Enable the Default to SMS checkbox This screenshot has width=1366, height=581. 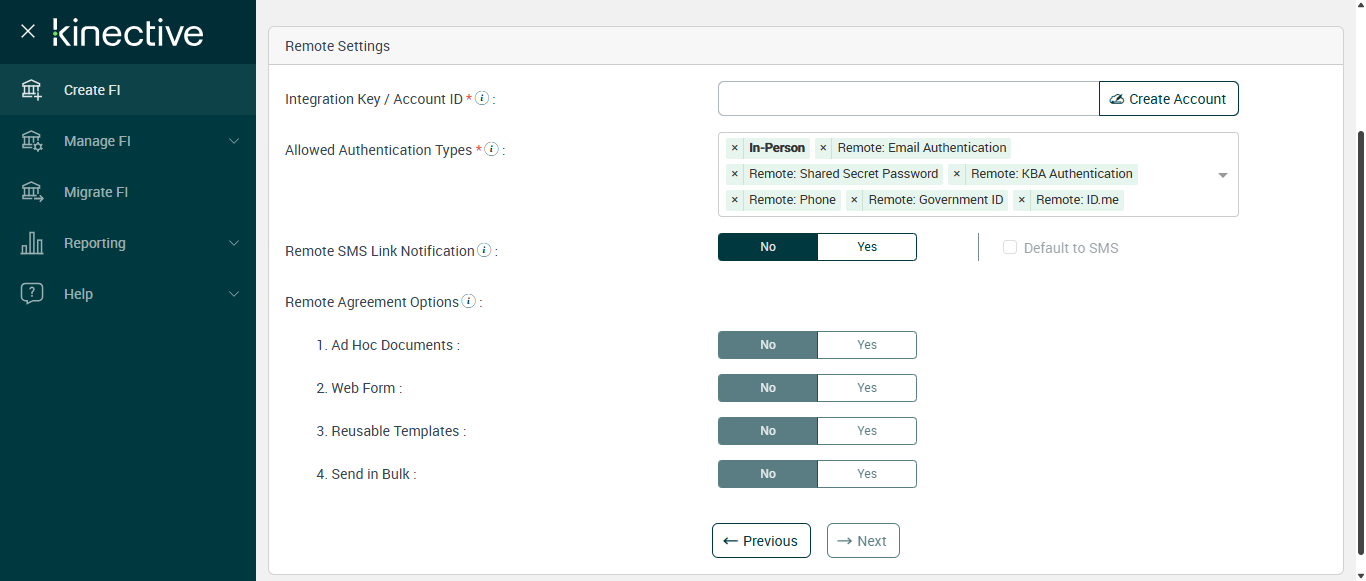pyautogui.click(x=1010, y=247)
